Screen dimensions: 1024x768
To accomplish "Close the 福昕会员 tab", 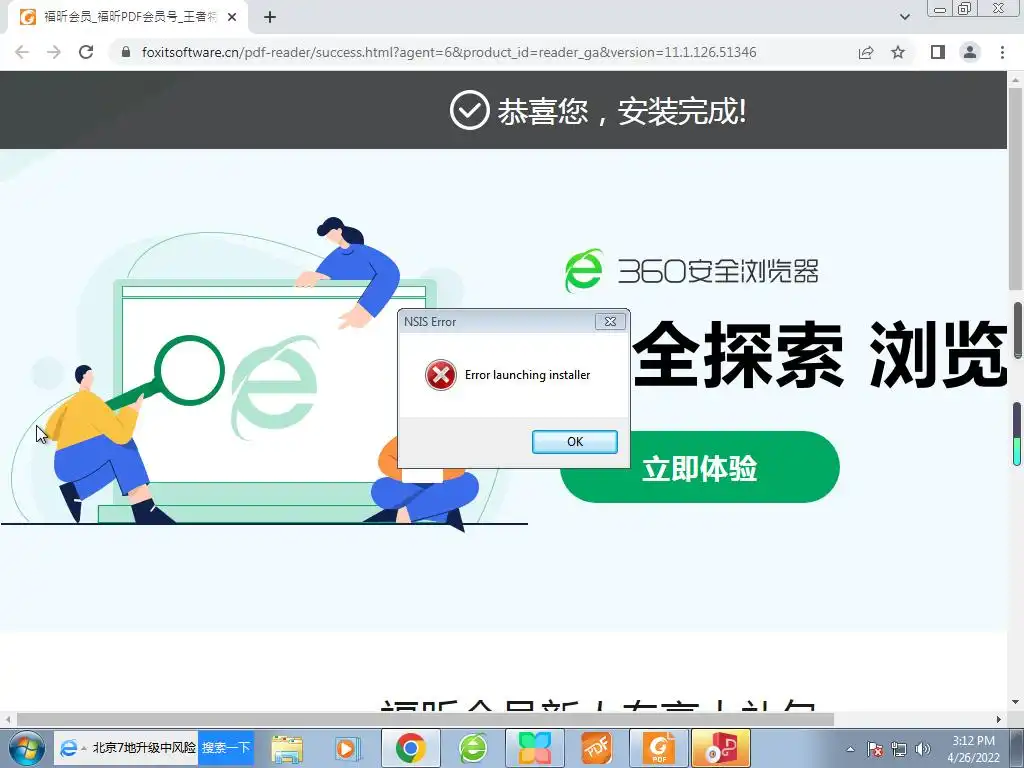I will point(232,18).
